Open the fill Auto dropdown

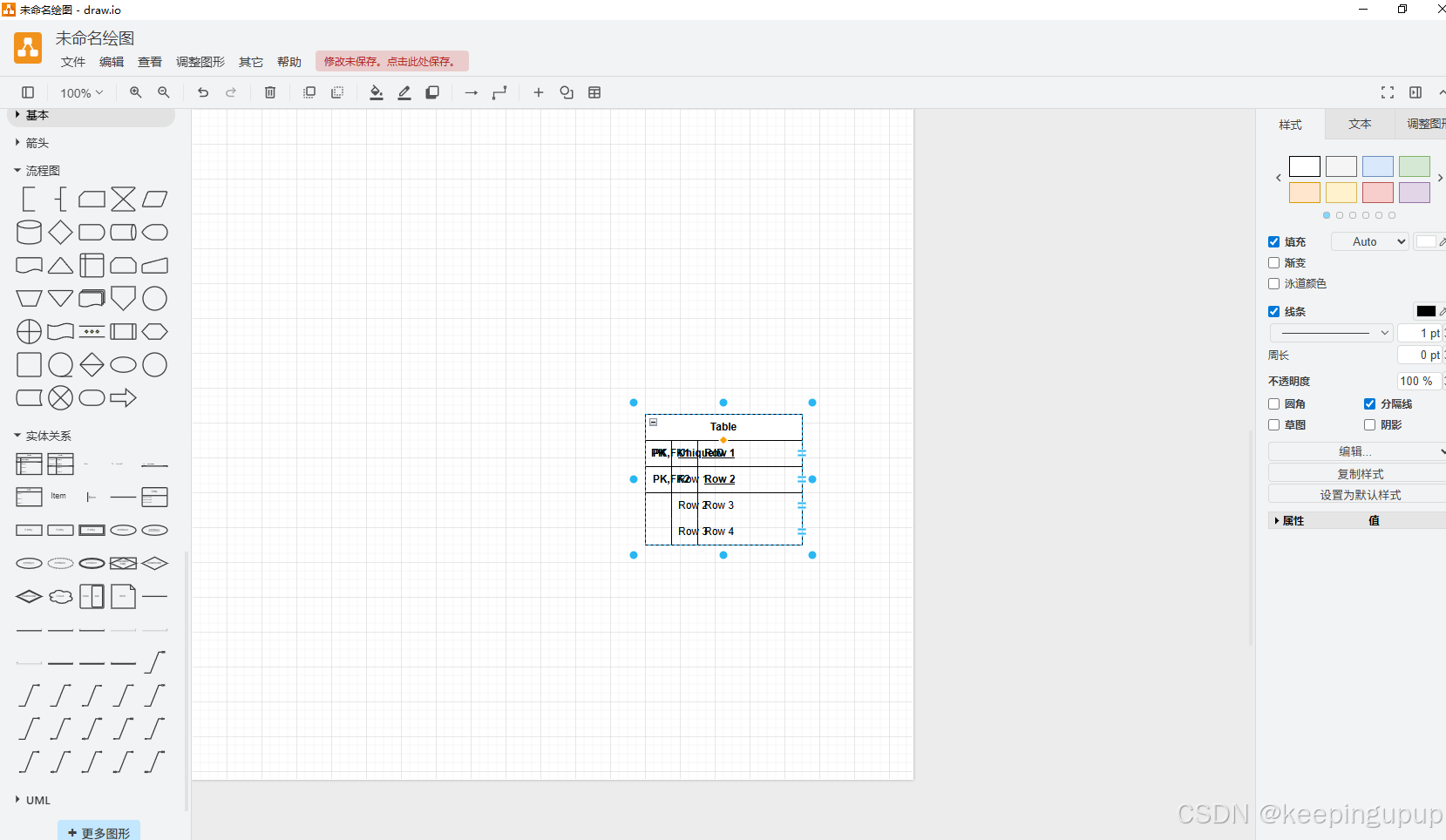1370,242
